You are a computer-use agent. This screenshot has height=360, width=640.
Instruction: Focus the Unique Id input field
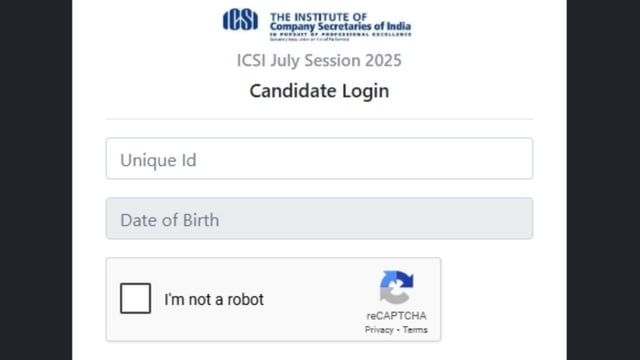pyautogui.click(x=319, y=158)
